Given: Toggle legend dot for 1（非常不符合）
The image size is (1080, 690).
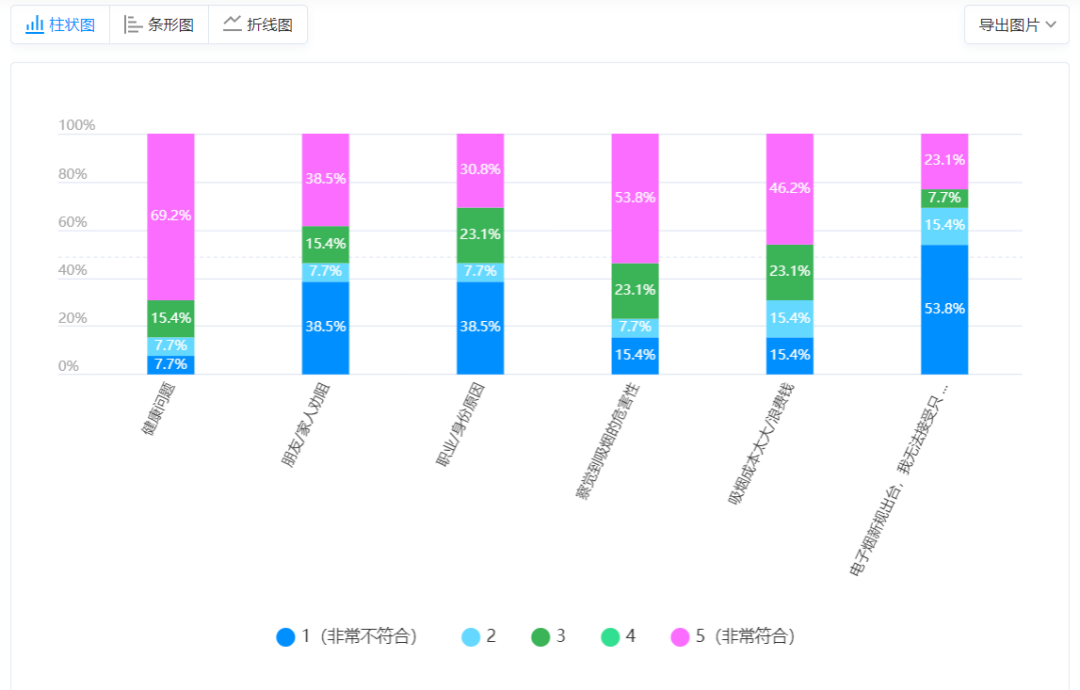Looking at the screenshot, I should [286, 637].
